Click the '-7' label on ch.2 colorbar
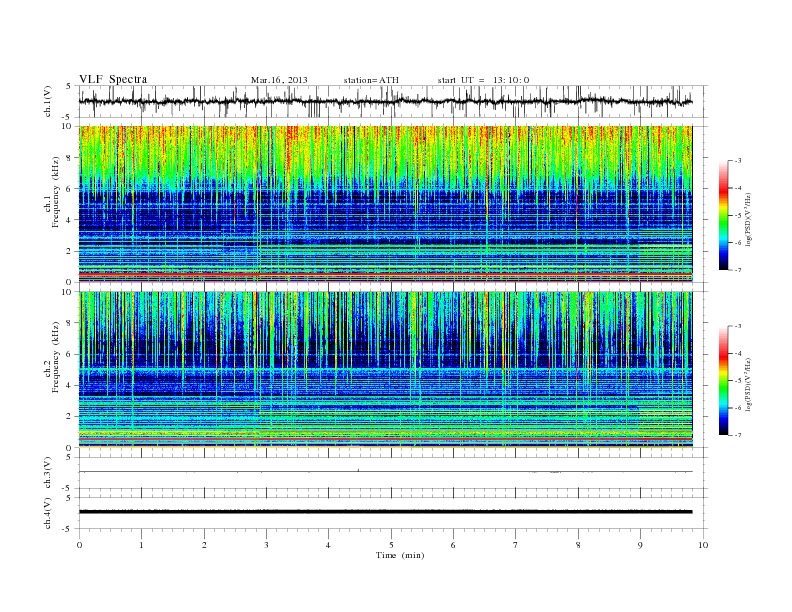 (737, 435)
